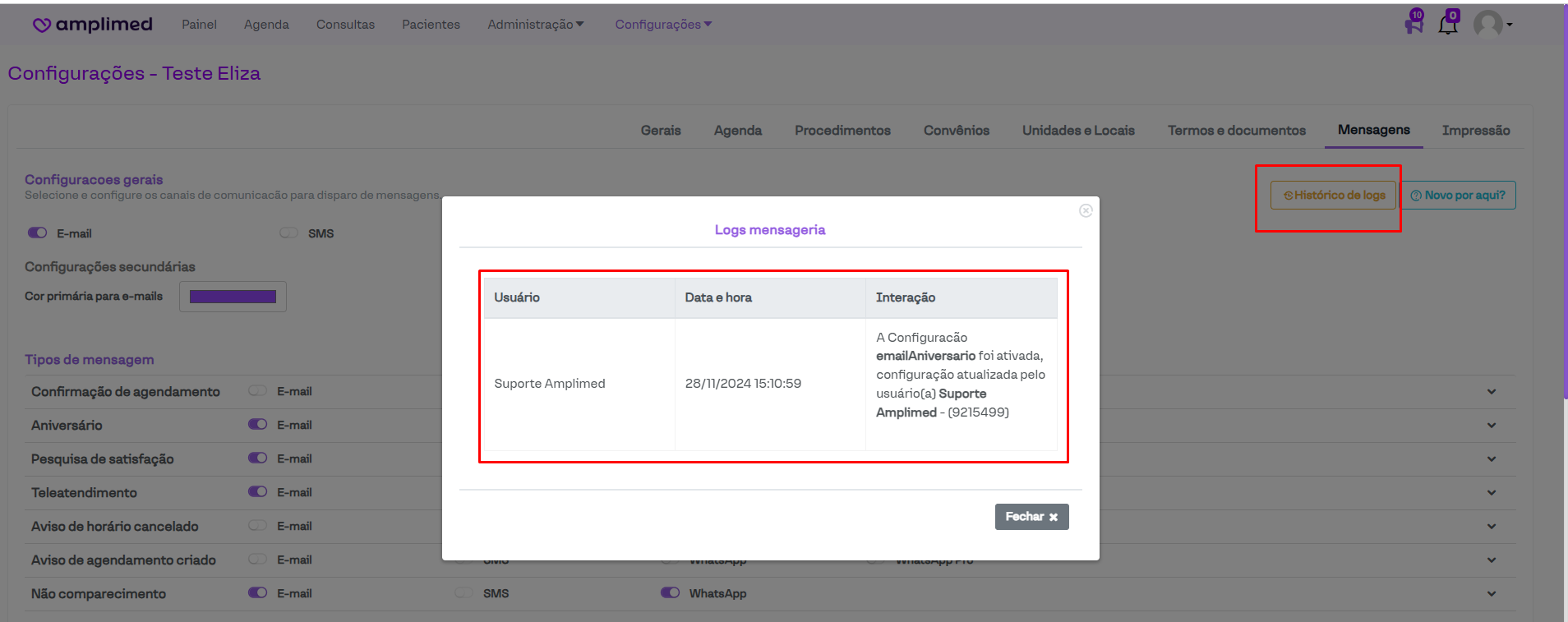1568x622 pixels.
Task: Open the Administração dropdown menu
Action: coord(535,25)
